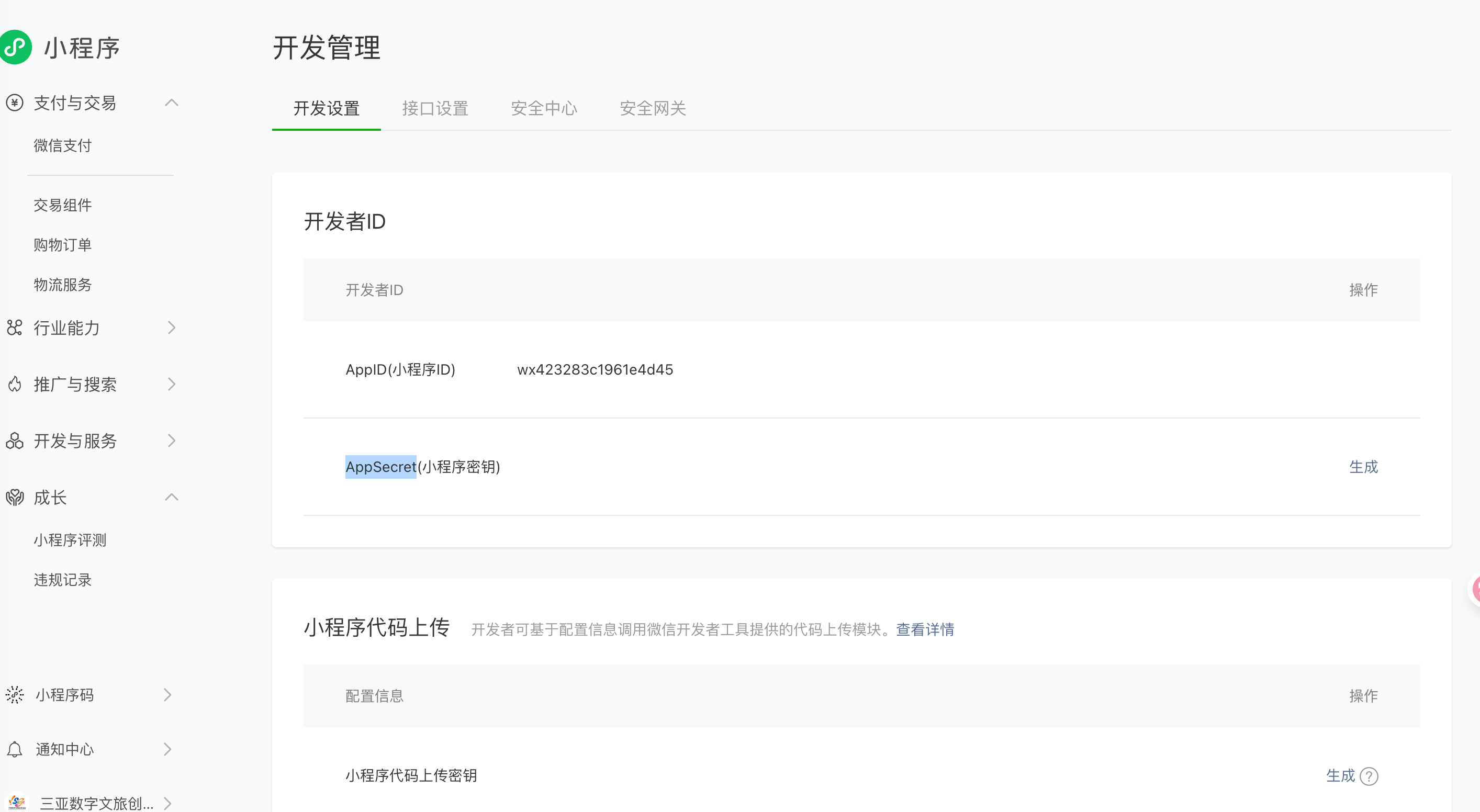The image size is (1480, 812).
Task: Go to the 安全网关 tab
Action: pos(653,108)
